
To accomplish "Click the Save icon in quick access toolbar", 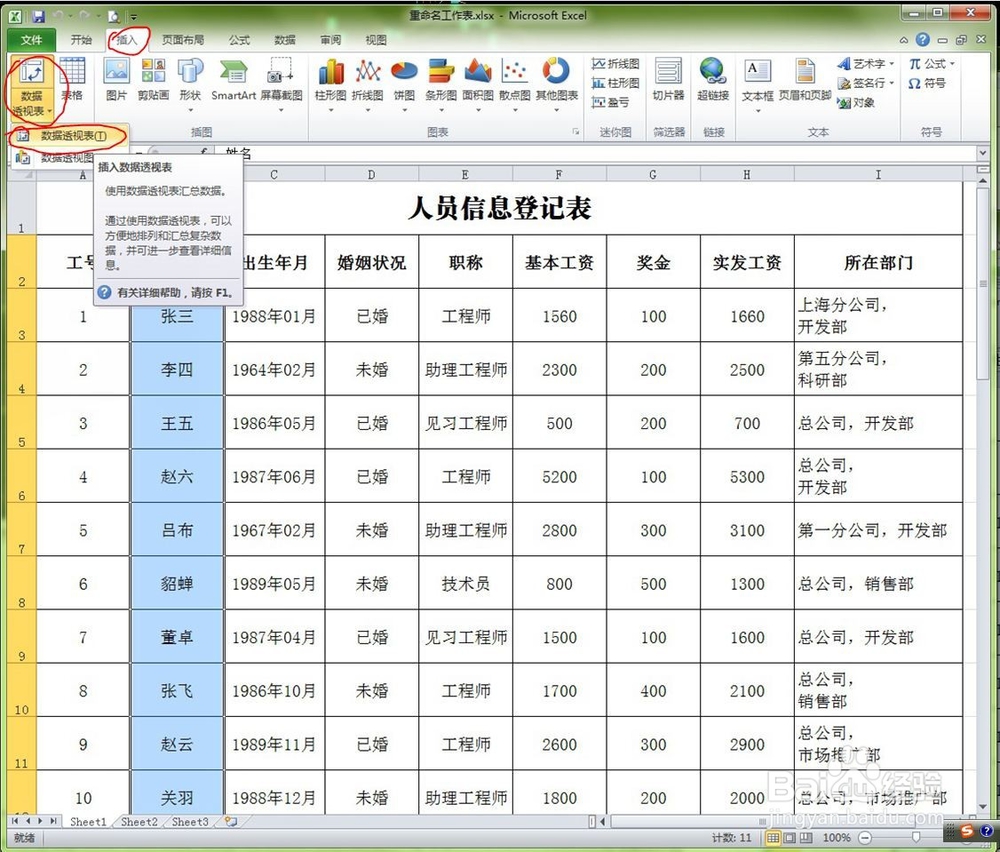I will [38, 16].
